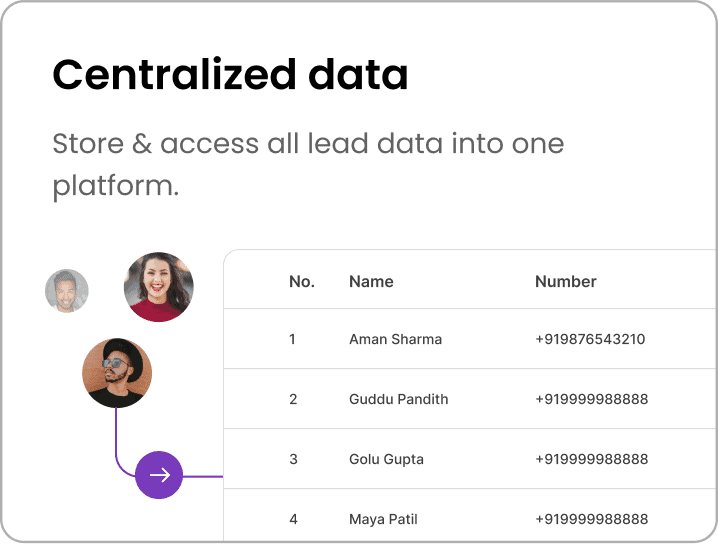Click phone number +919876543210
Image resolution: width=718 pixels, height=544 pixels.
tap(590, 339)
